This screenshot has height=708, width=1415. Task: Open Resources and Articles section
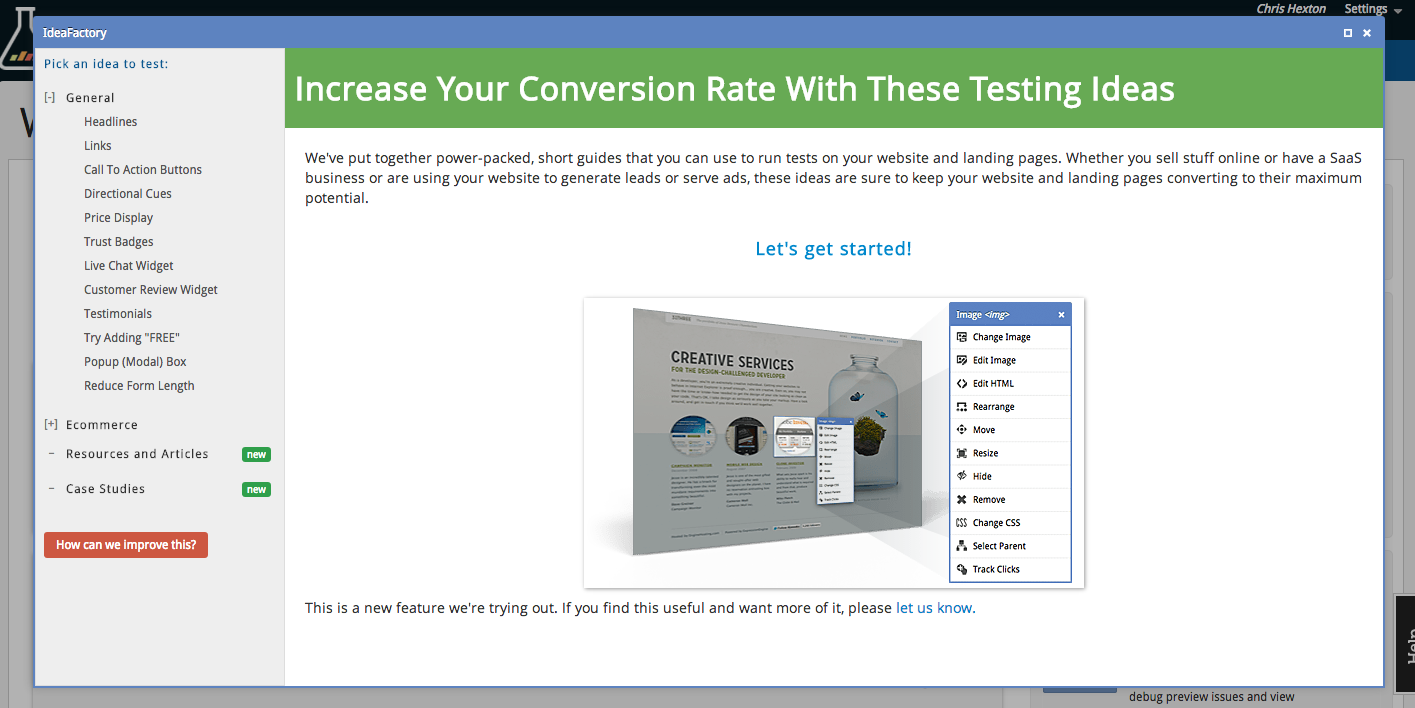(x=137, y=454)
